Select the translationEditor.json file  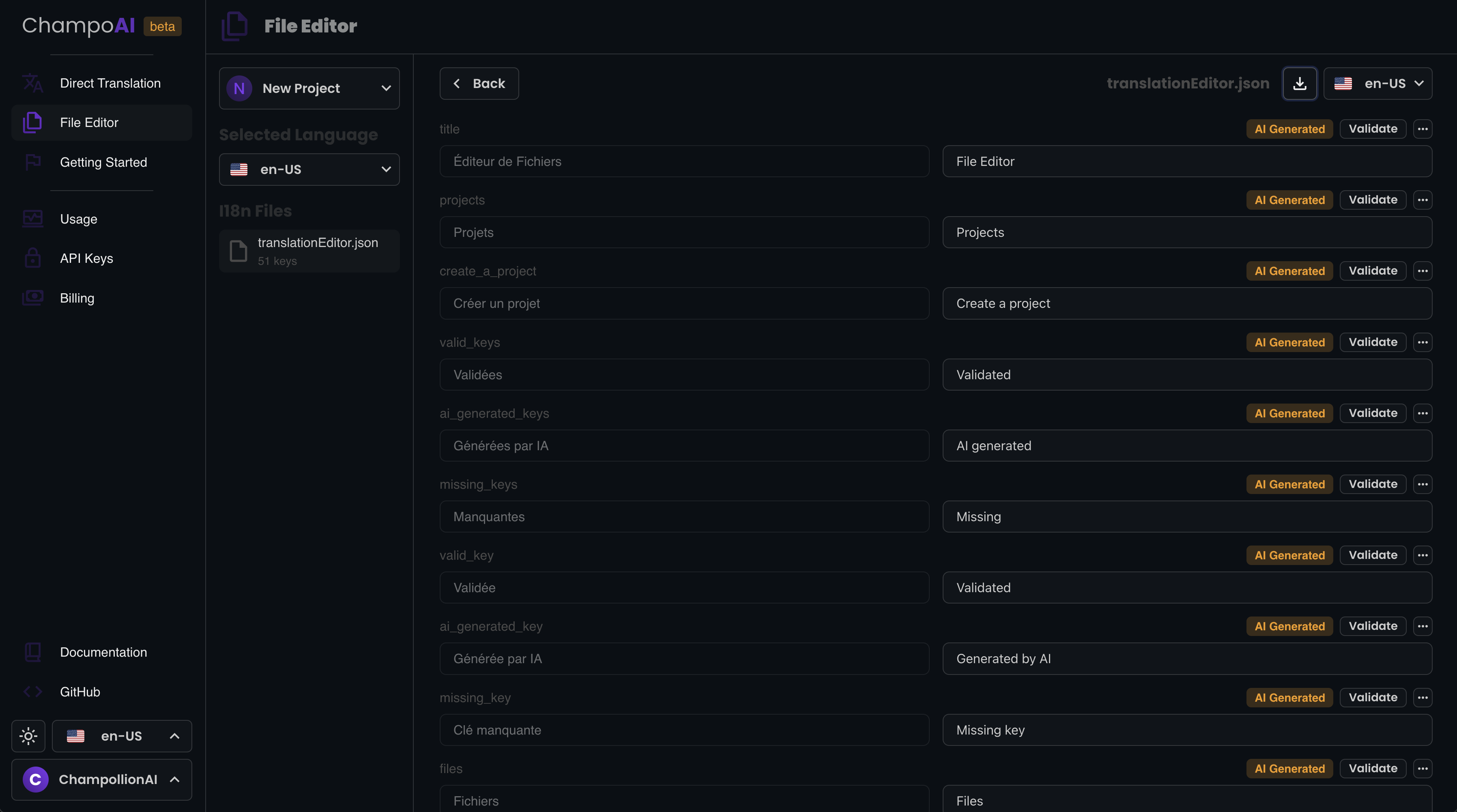[309, 251]
